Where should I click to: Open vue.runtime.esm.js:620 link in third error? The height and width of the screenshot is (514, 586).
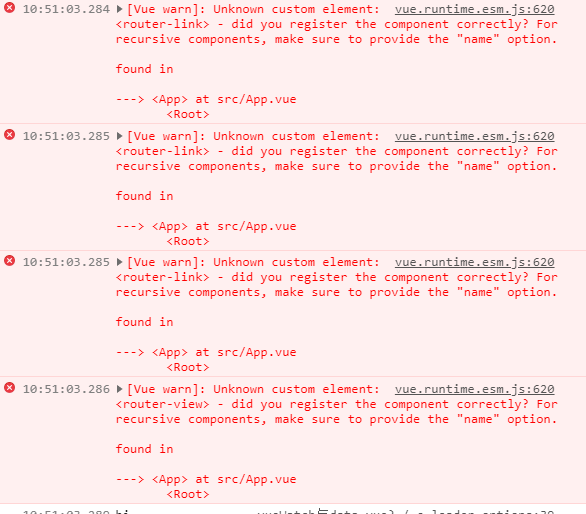point(475,262)
